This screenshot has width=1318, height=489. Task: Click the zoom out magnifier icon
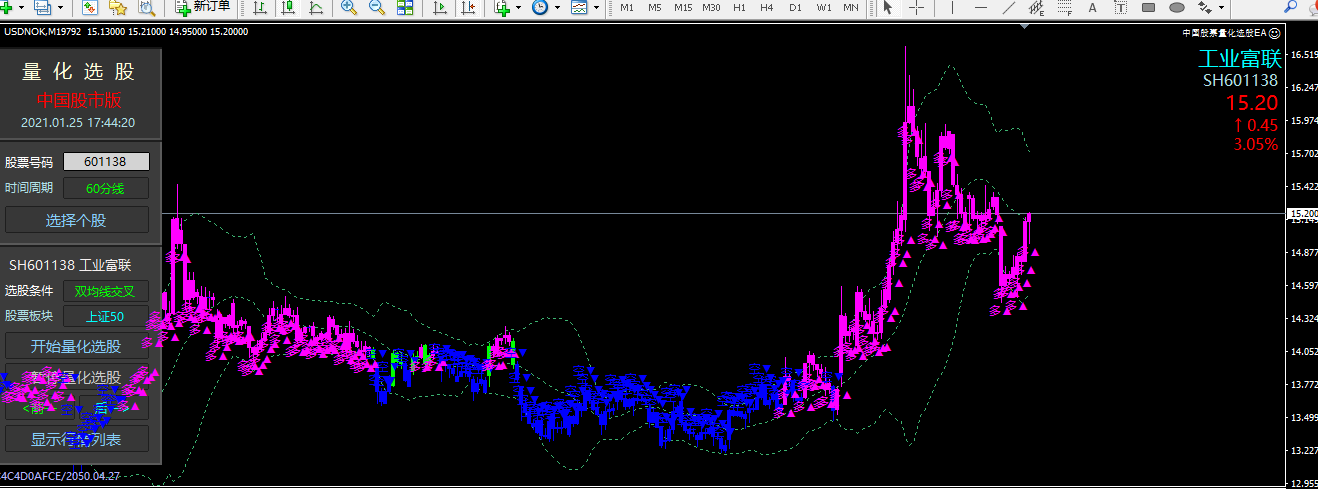click(377, 7)
